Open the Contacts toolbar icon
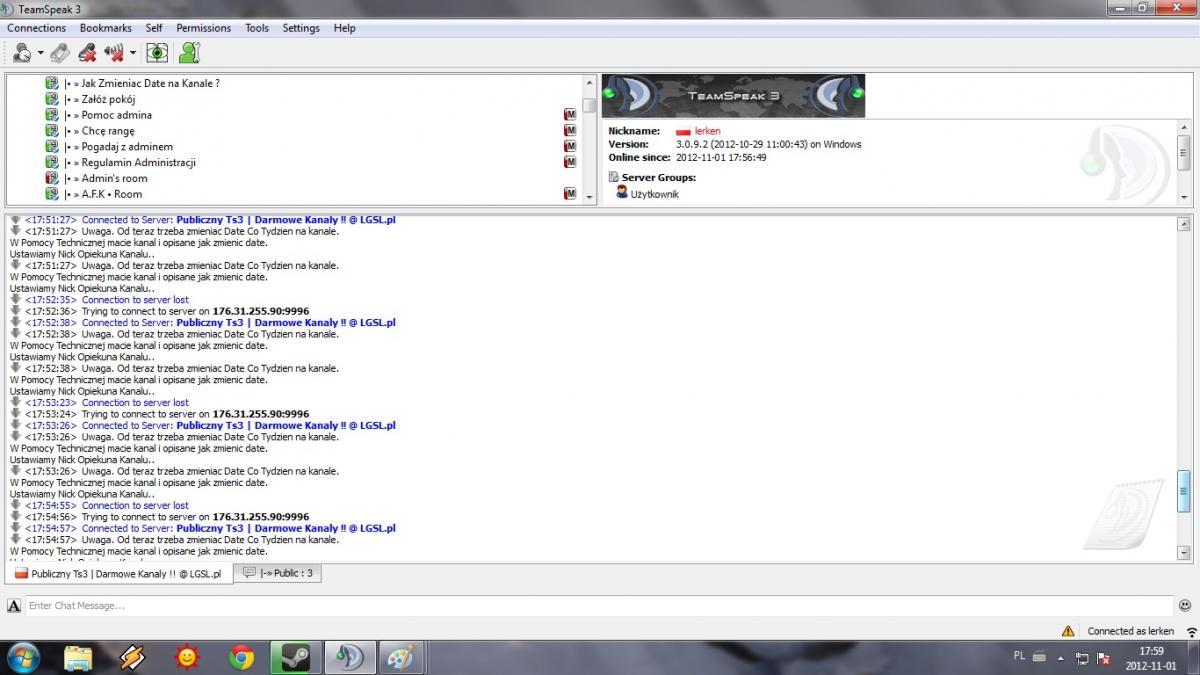The width and height of the screenshot is (1200, 675). 189,53
